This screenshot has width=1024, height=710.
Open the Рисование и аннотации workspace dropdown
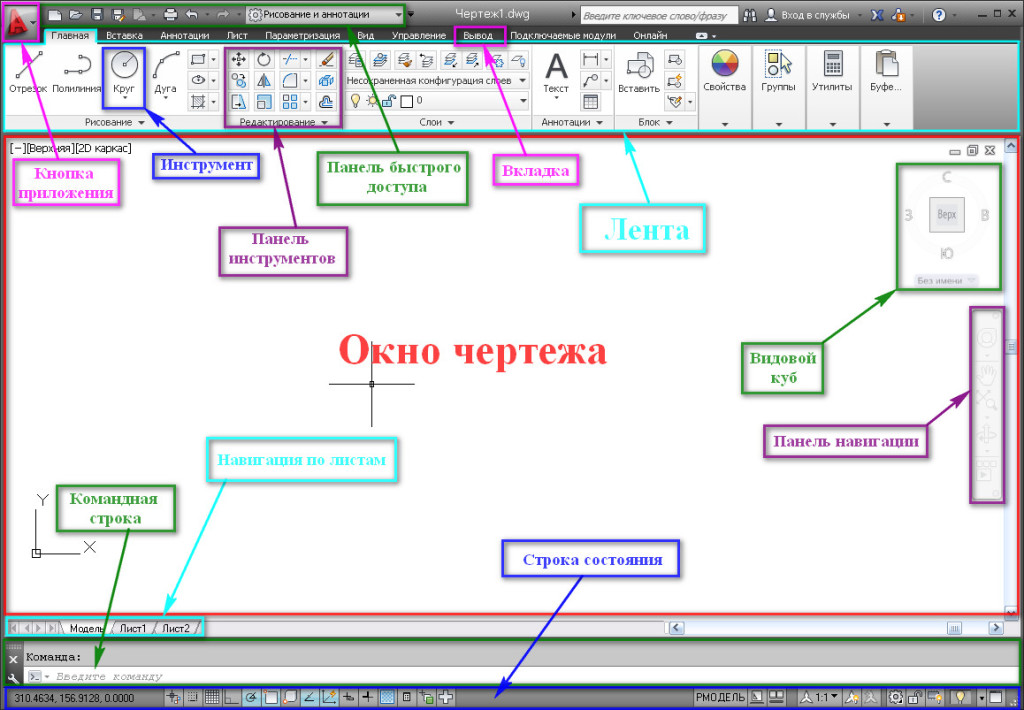(x=325, y=15)
